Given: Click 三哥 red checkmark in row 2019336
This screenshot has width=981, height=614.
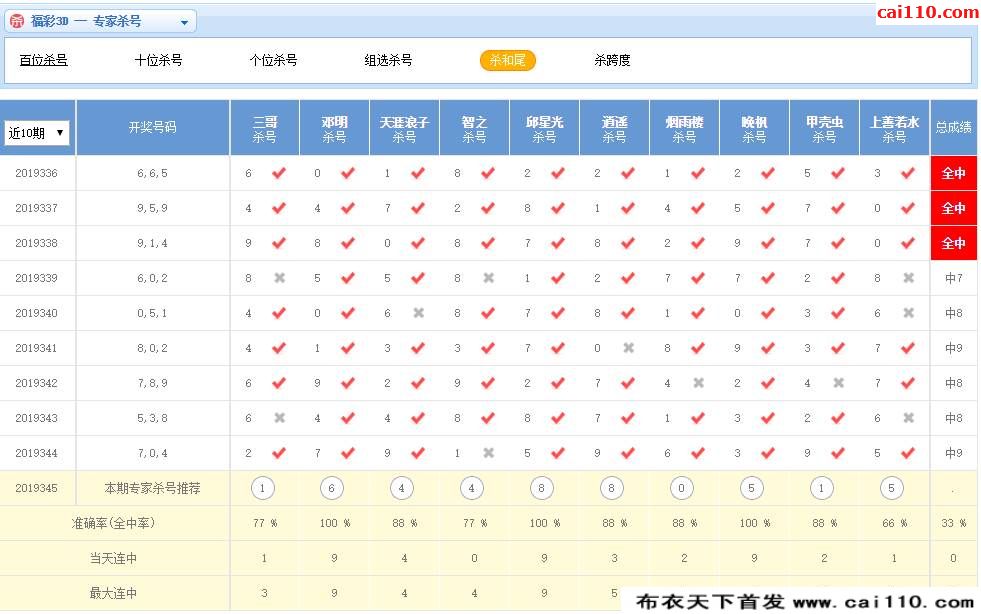Looking at the screenshot, I should pyautogui.click(x=279, y=173).
